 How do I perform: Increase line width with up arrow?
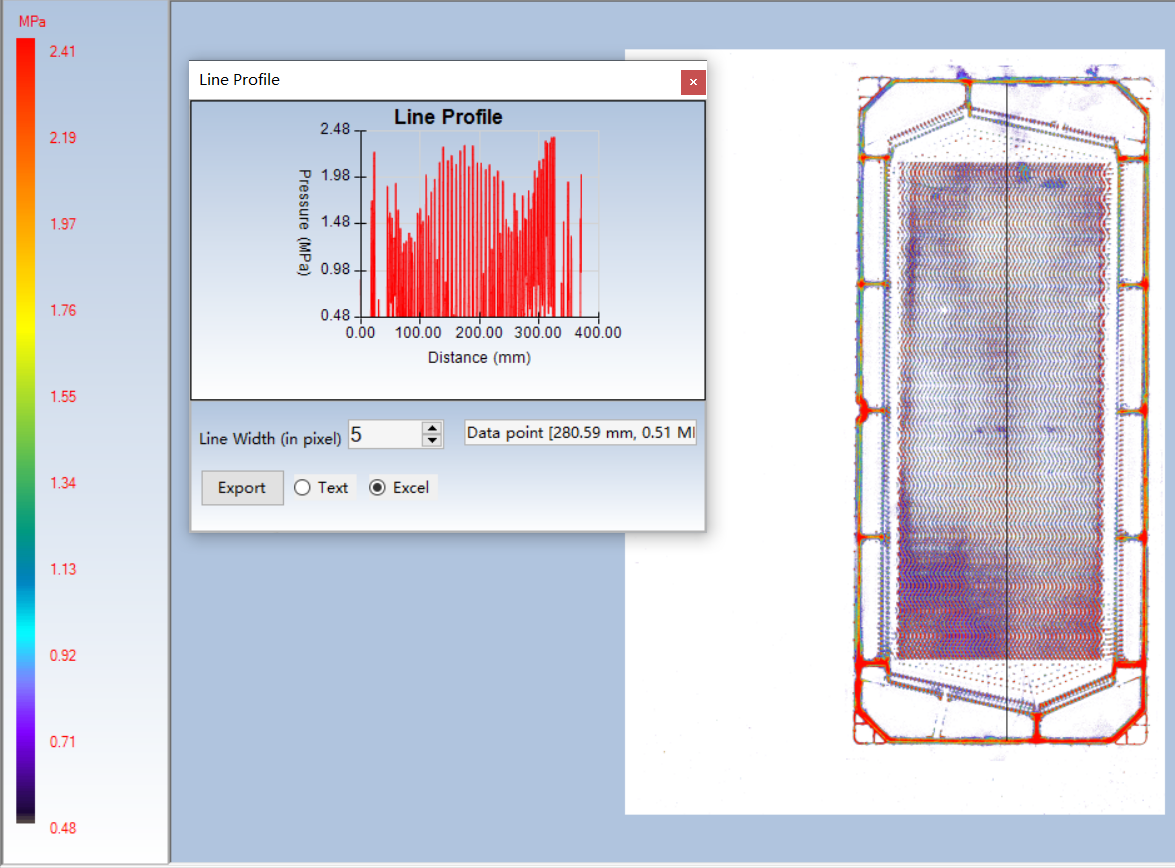pyautogui.click(x=432, y=428)
